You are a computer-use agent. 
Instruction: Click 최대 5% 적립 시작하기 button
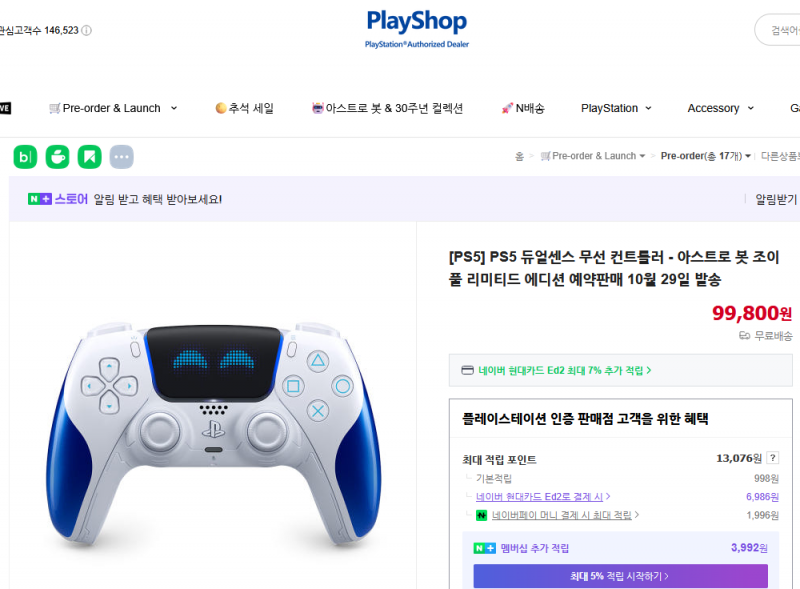620,576
